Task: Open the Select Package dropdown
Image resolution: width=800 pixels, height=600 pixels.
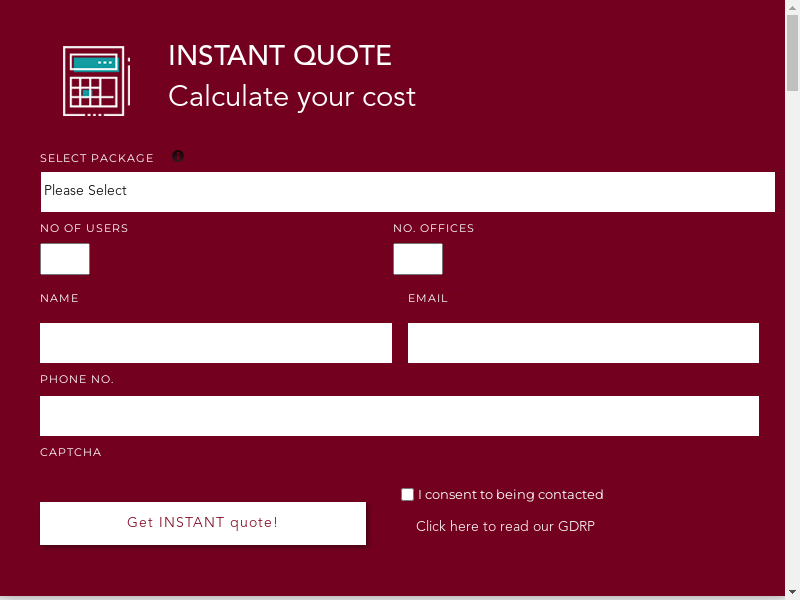Action: click(407, 191)
